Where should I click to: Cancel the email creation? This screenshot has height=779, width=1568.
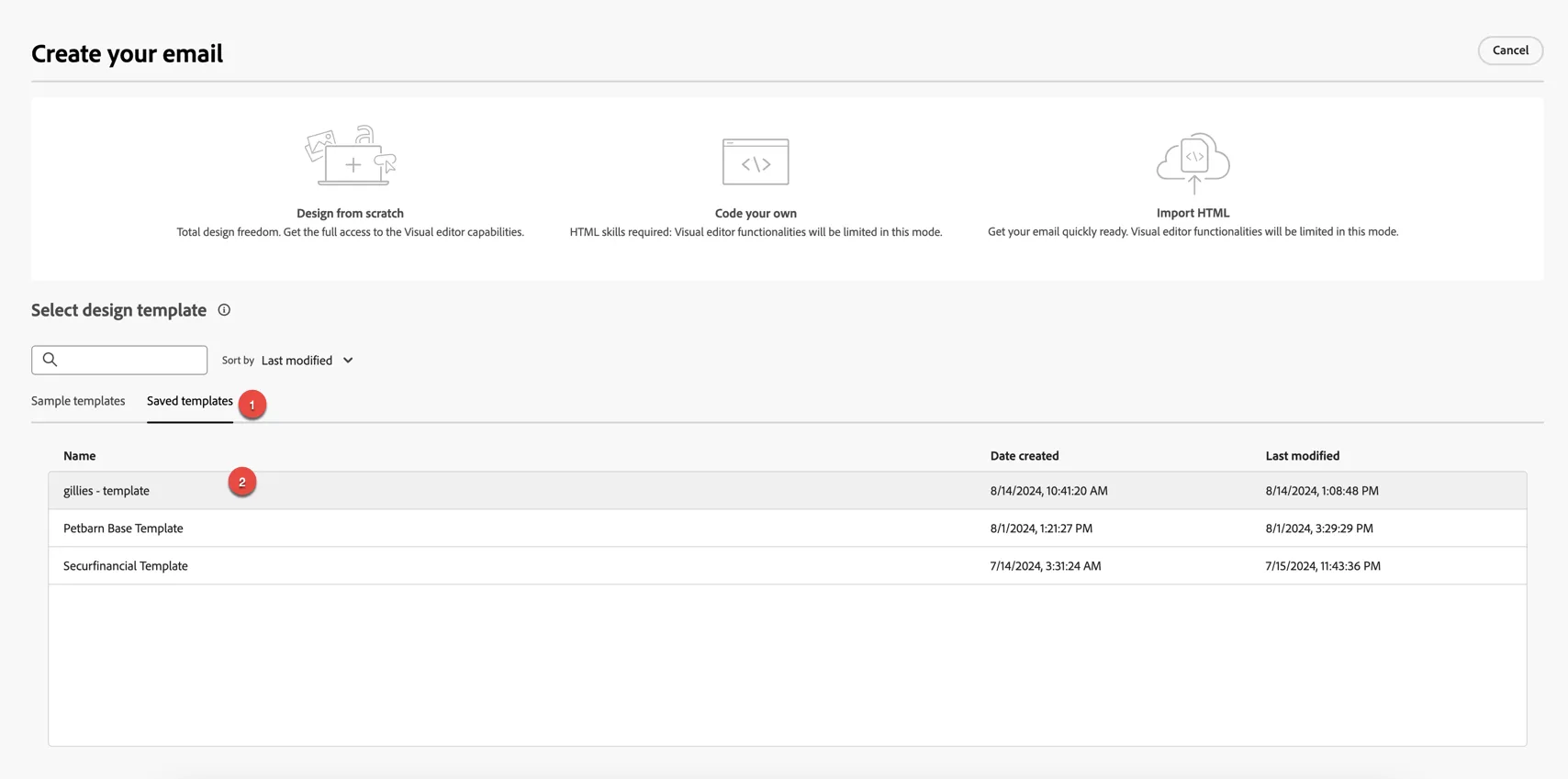(x=1510, y=50)
